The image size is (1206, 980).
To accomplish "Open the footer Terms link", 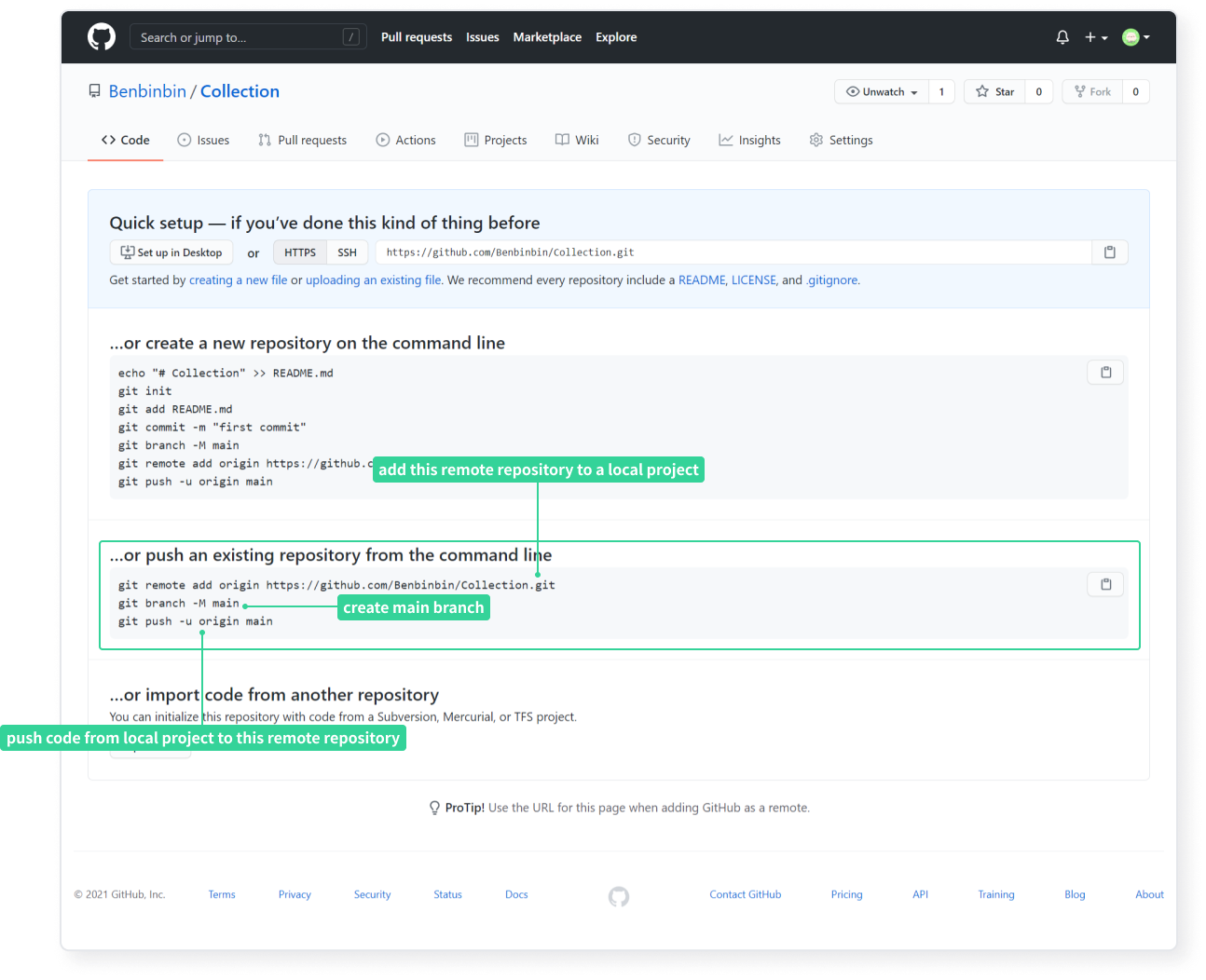I will click(x=222, y=894).
